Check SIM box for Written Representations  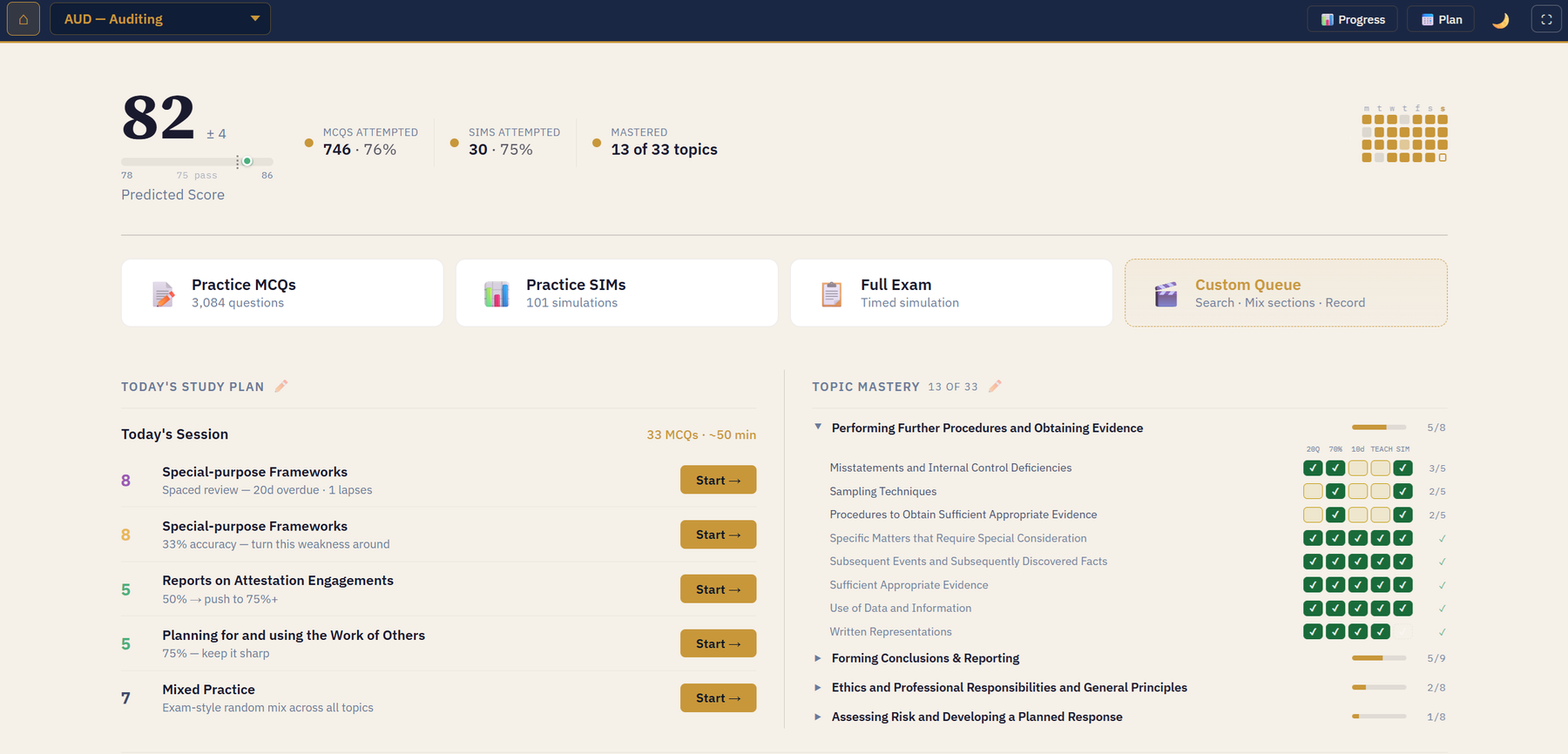pyautogui.click(x=1402, y=631)
